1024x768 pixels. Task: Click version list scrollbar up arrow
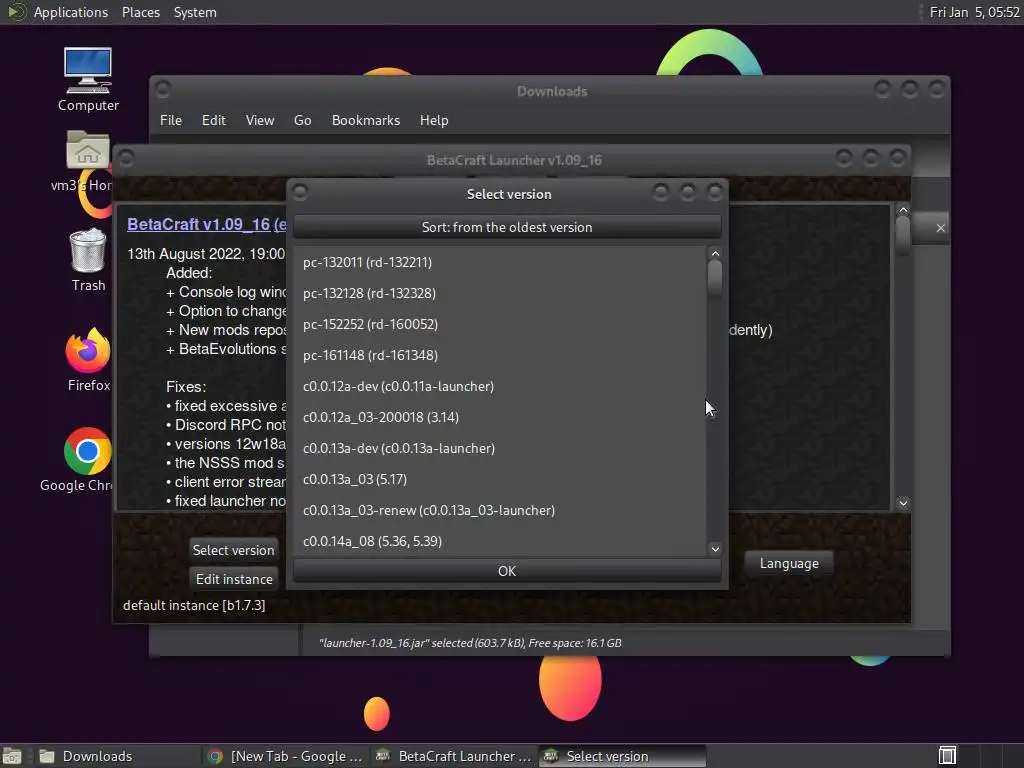click(715, 254)
